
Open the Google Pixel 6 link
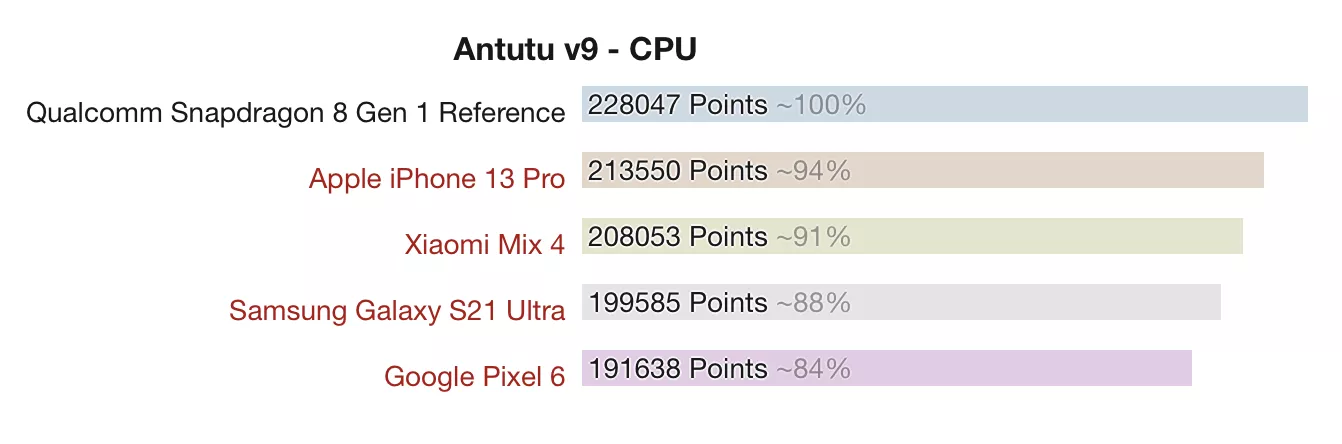475,376
